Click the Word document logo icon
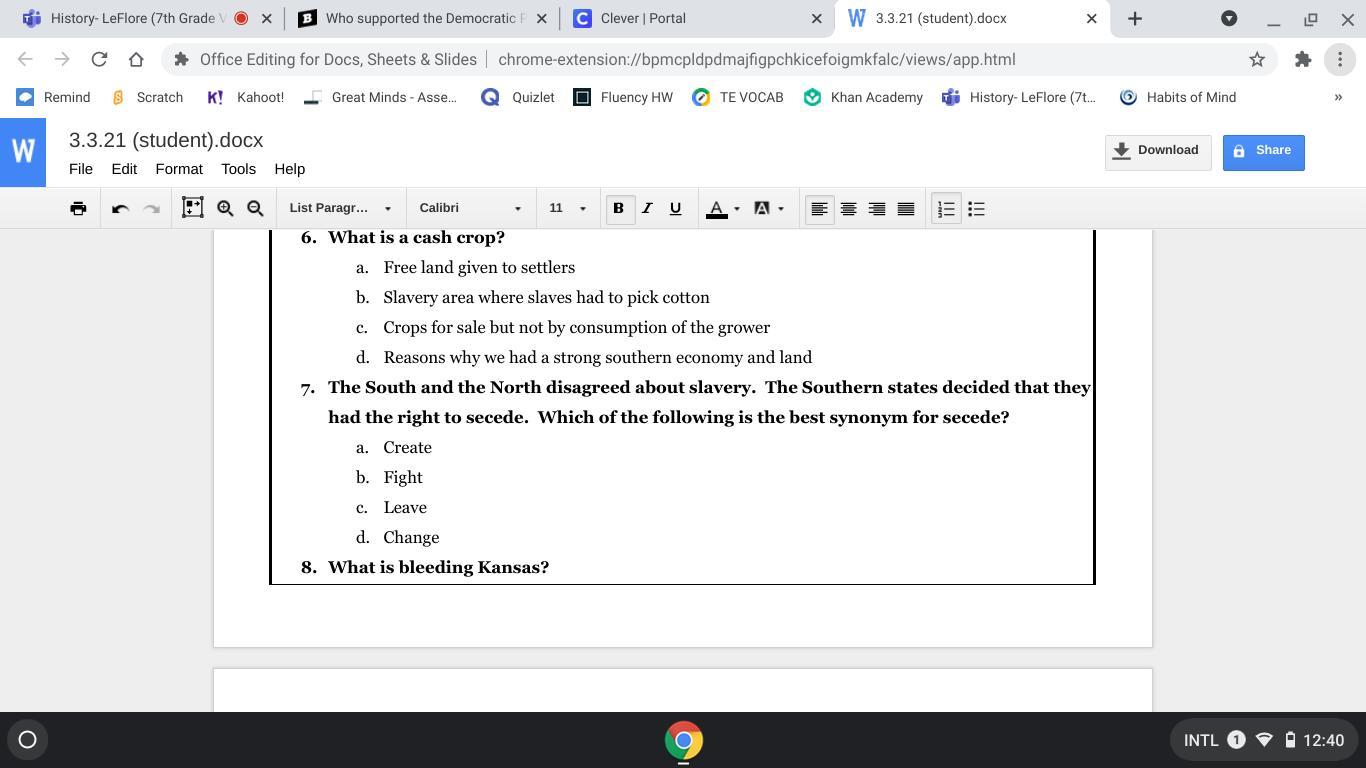 (23, 152)
